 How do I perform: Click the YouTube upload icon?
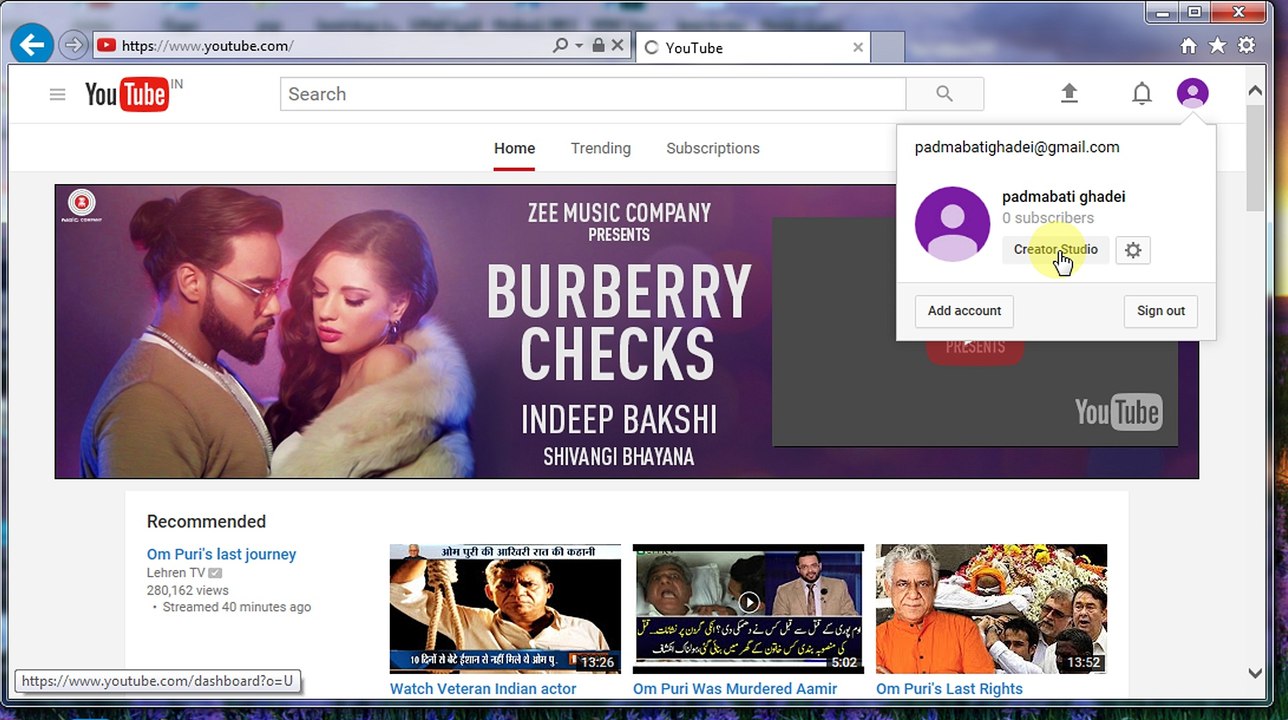pos(1069,93)
